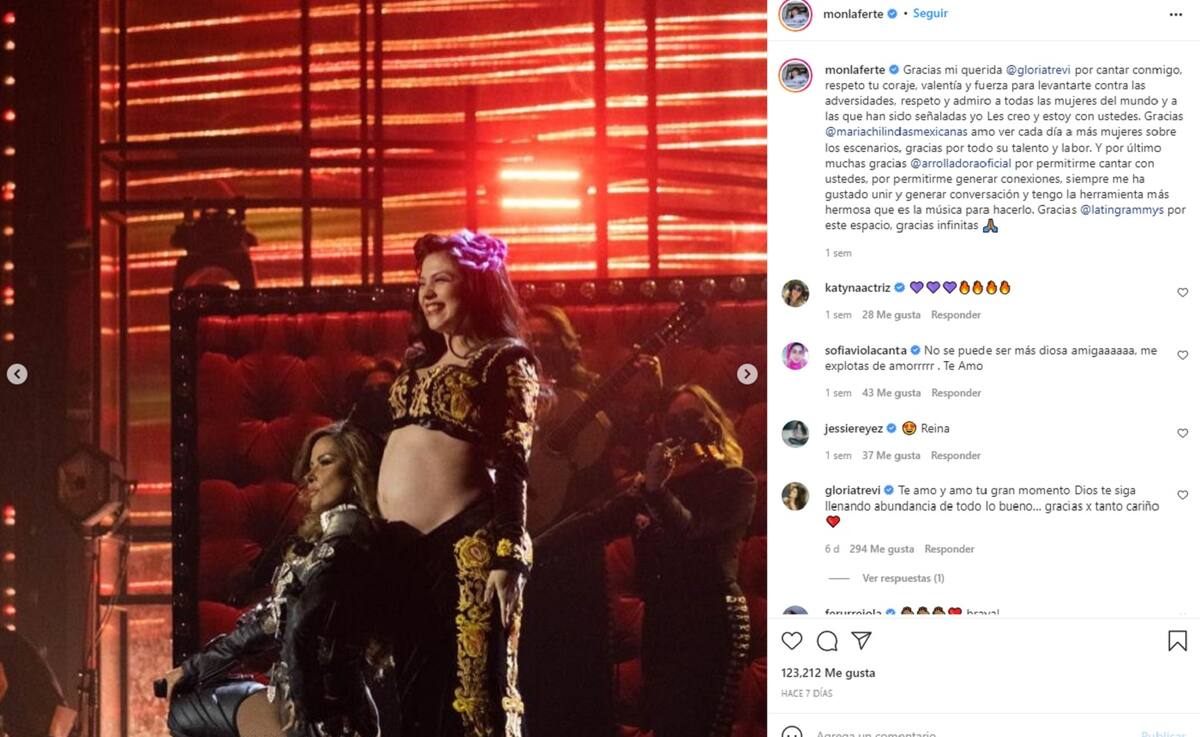Open the comment bubble icon
The image size is (1200, 737).
827,641
